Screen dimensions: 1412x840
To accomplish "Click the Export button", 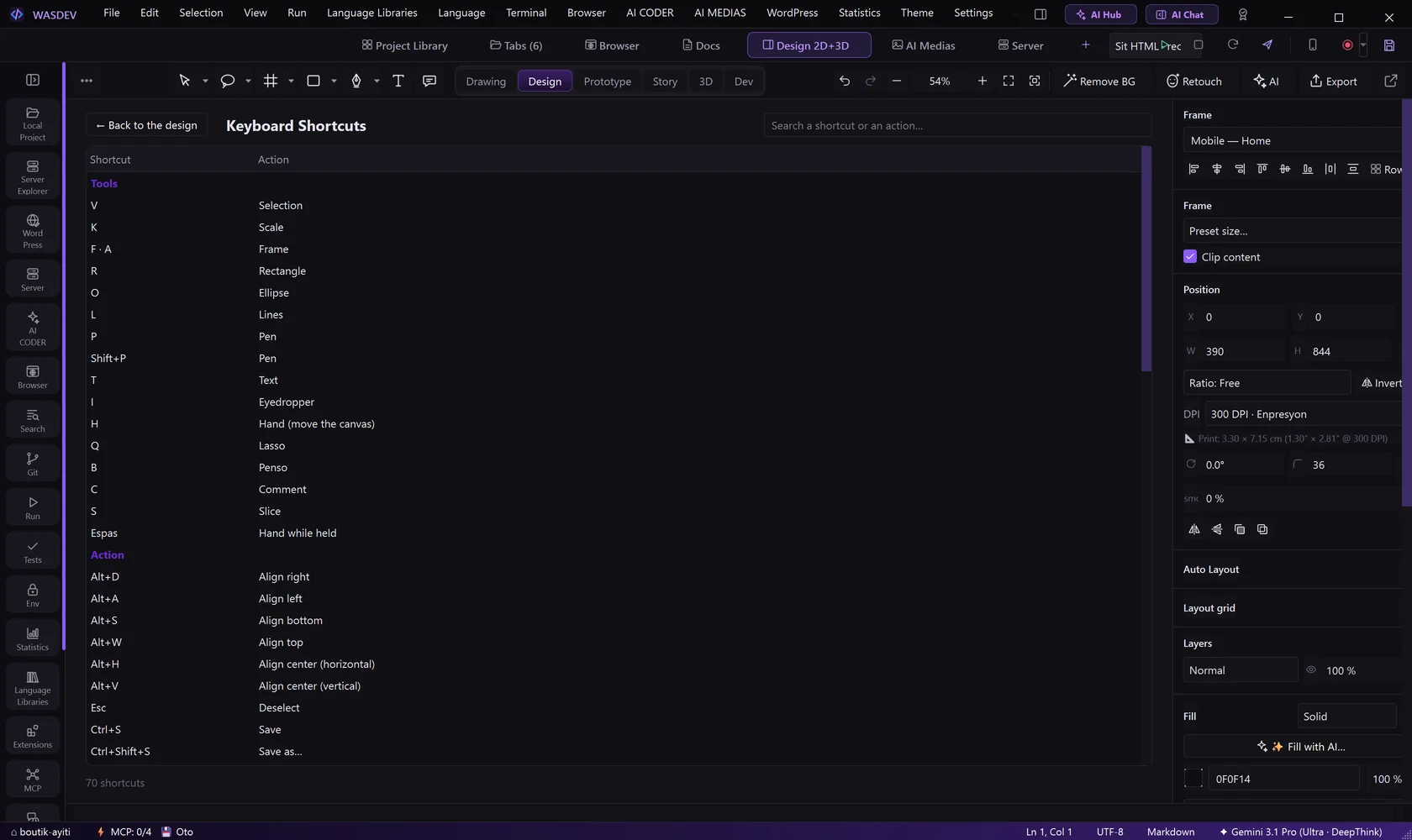I will tap(1333, 81).
